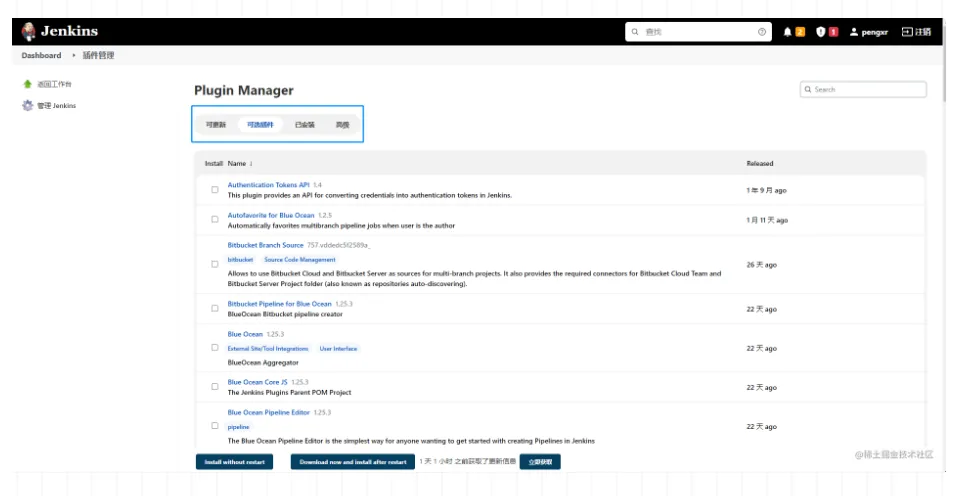Open the Autofavorite for Blue Ocean link
The image size is (958, 496).
[271, 215]
